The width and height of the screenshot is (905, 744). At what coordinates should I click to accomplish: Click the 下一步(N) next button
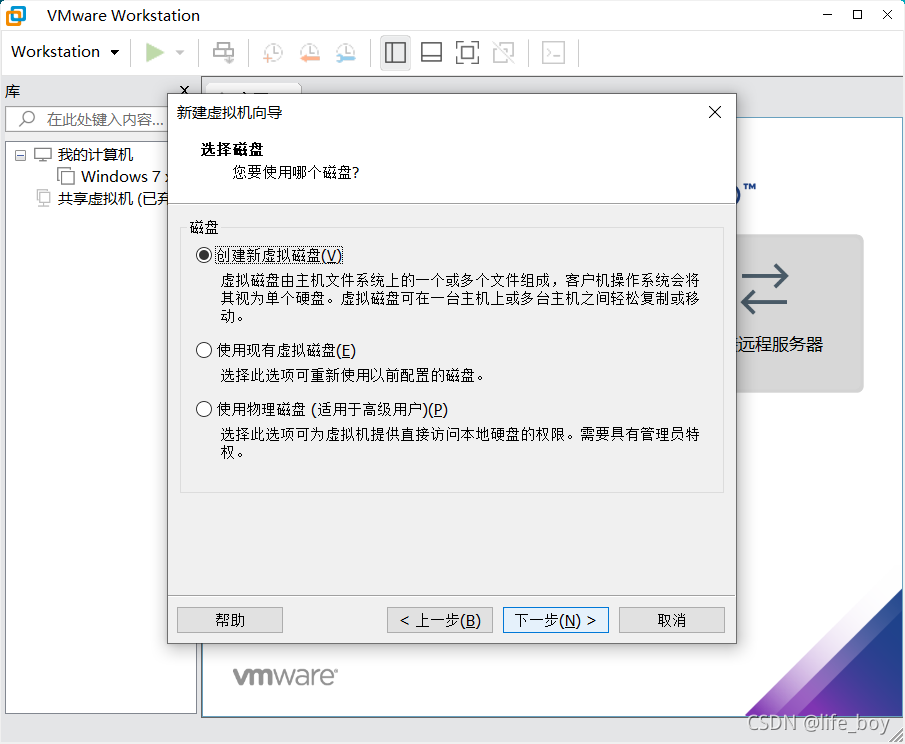pyautogui.click(x=556, y=620)
